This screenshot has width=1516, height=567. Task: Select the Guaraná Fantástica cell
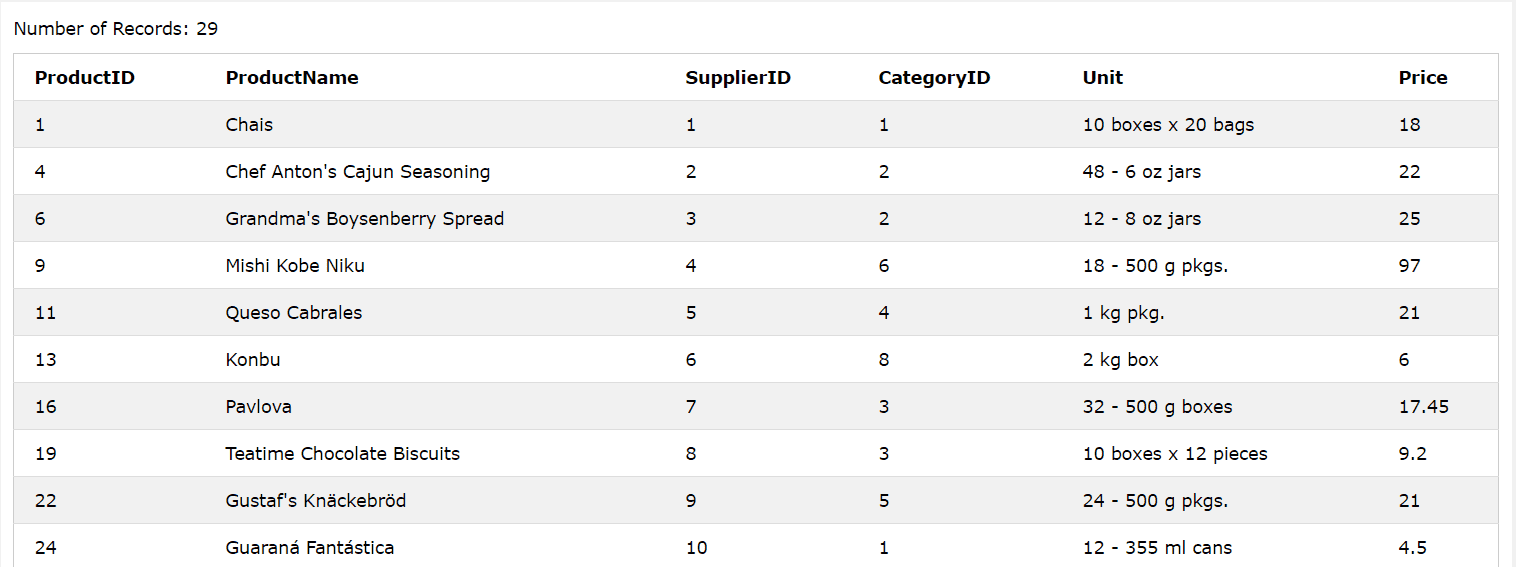pos(310,548)
